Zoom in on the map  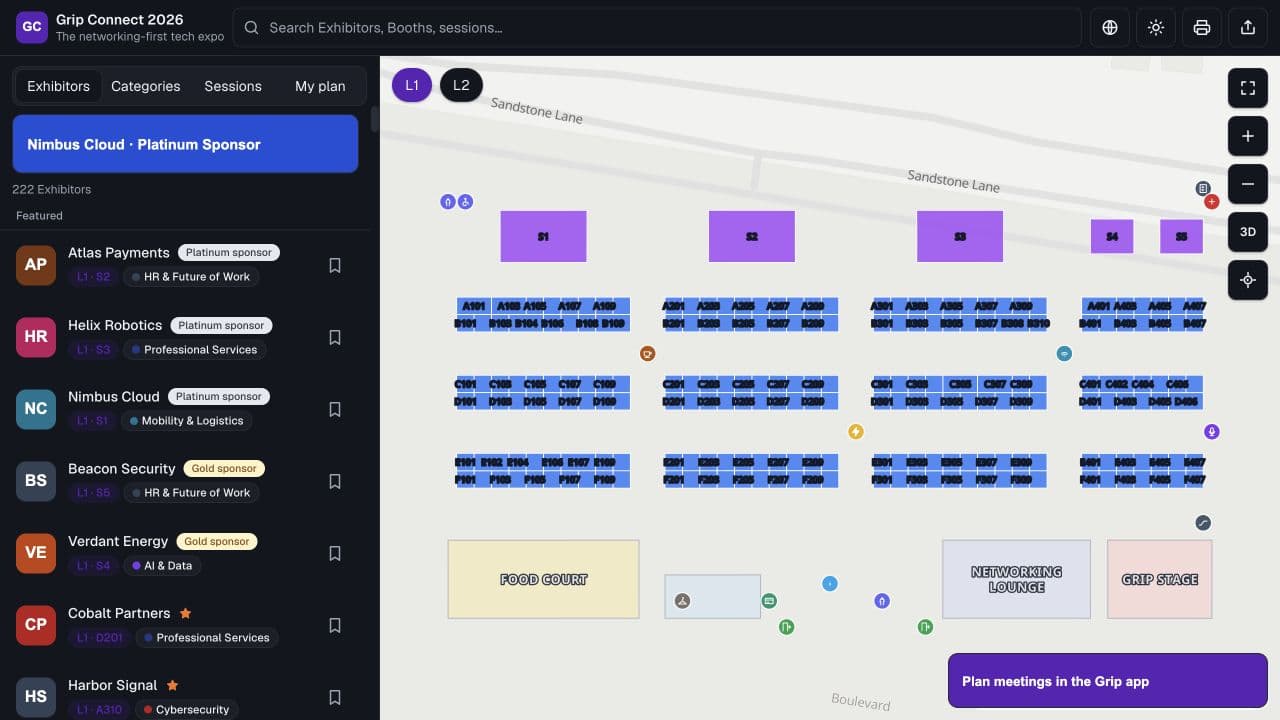point(1248,136)
